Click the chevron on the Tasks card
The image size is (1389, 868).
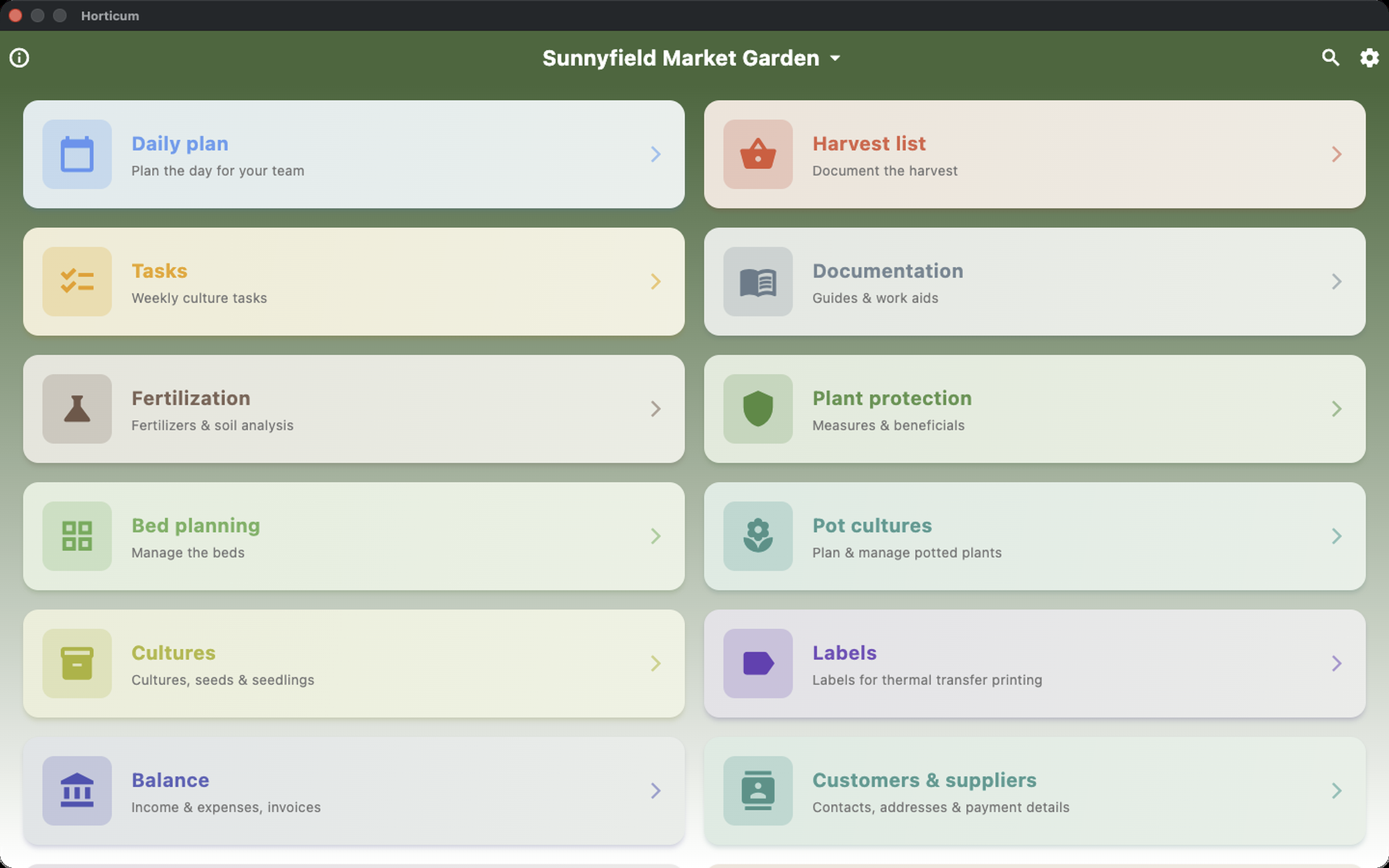(x=655, y=281)
